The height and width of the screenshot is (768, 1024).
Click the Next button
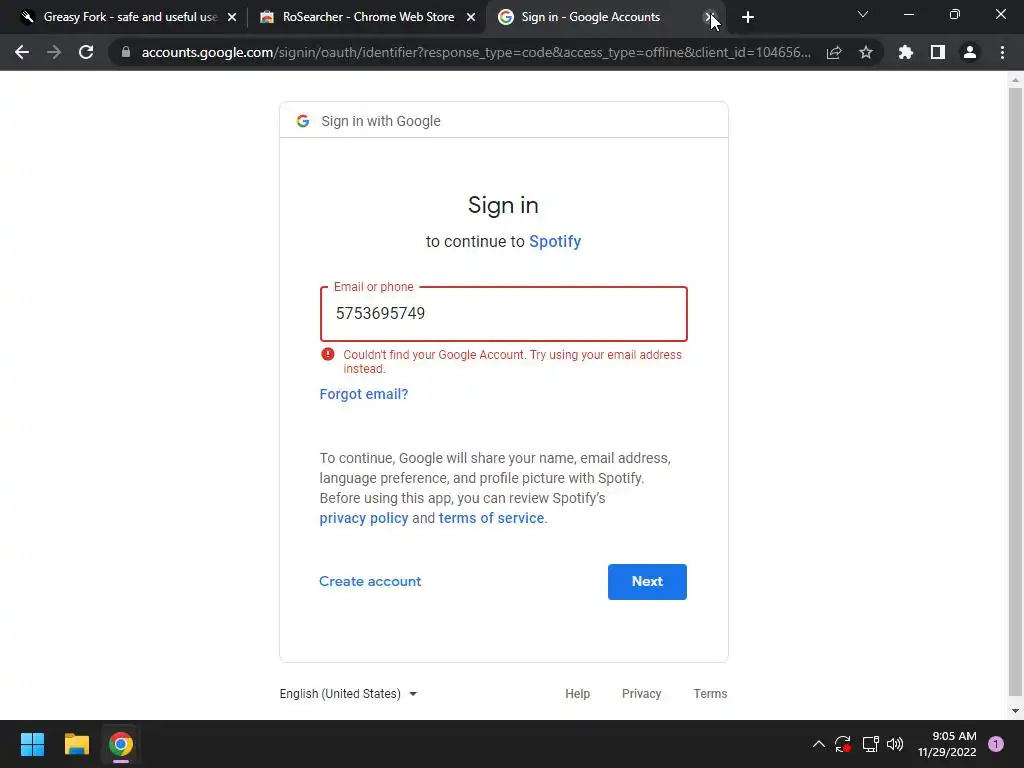click(647, 582)
